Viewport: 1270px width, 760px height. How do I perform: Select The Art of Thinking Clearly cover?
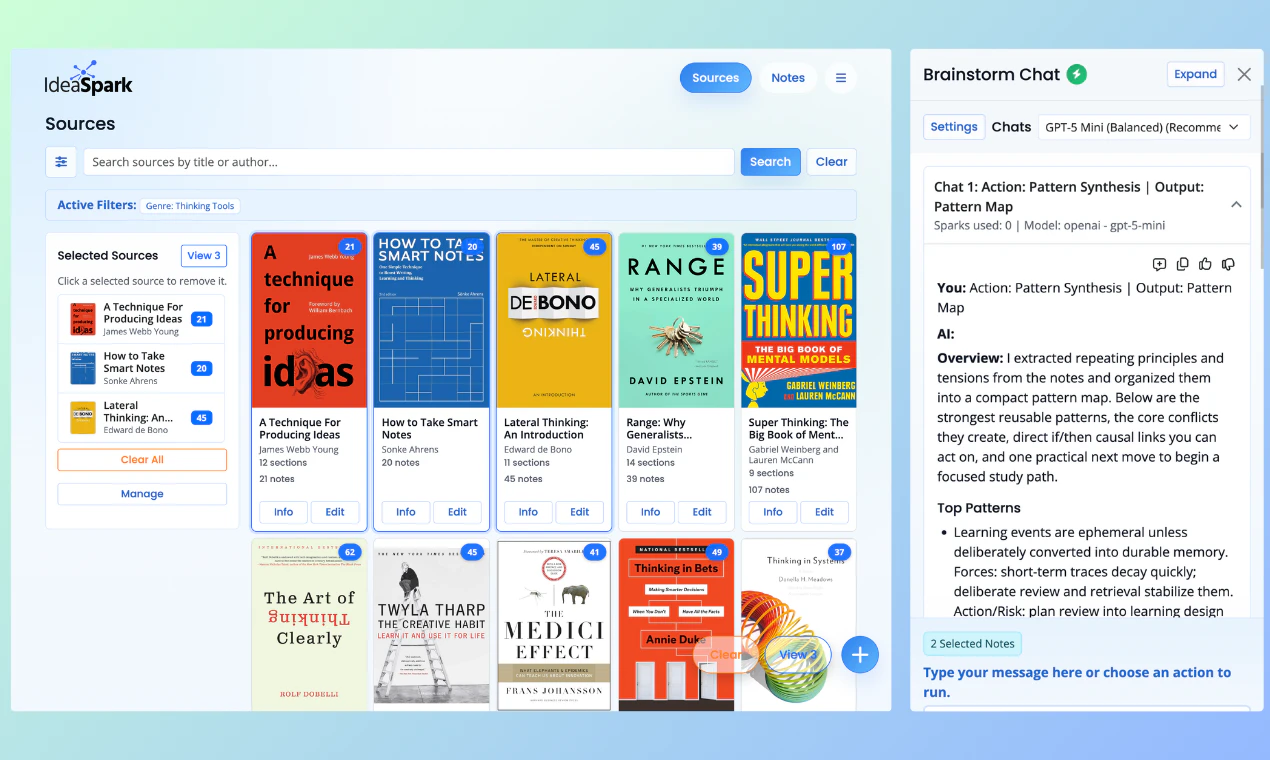[x=309, y=625]
